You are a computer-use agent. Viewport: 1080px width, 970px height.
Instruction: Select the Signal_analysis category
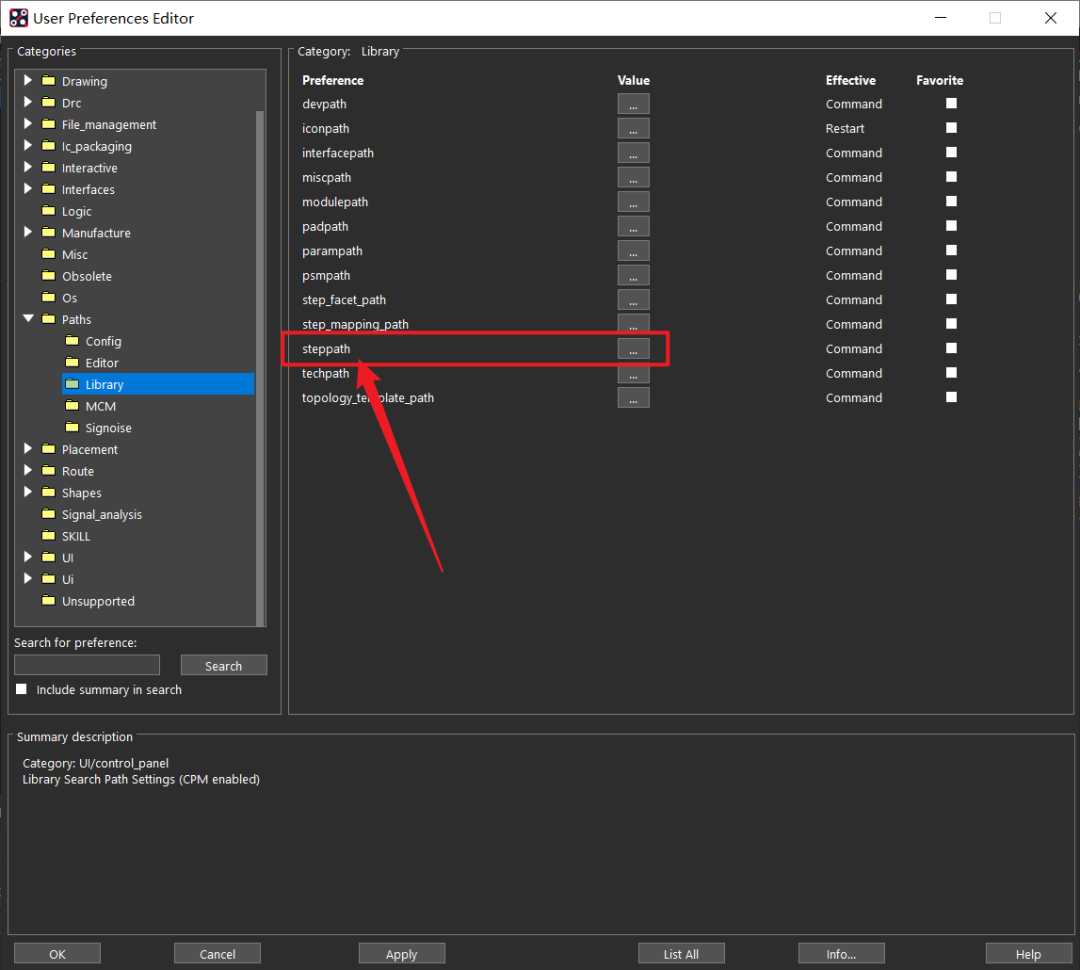pos(102,515)
